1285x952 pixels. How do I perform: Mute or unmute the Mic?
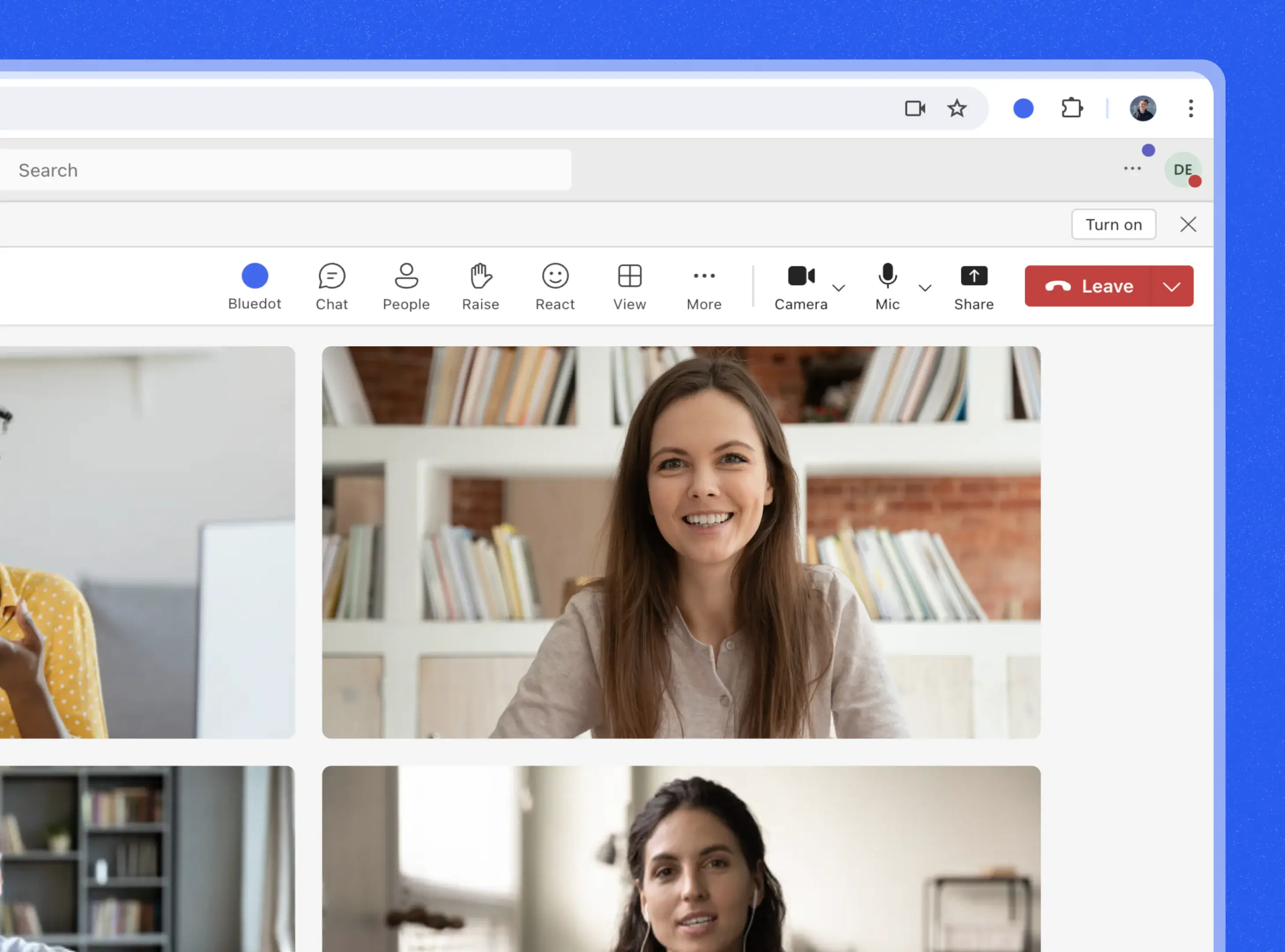pyautogui.click(x=888, y=286)
